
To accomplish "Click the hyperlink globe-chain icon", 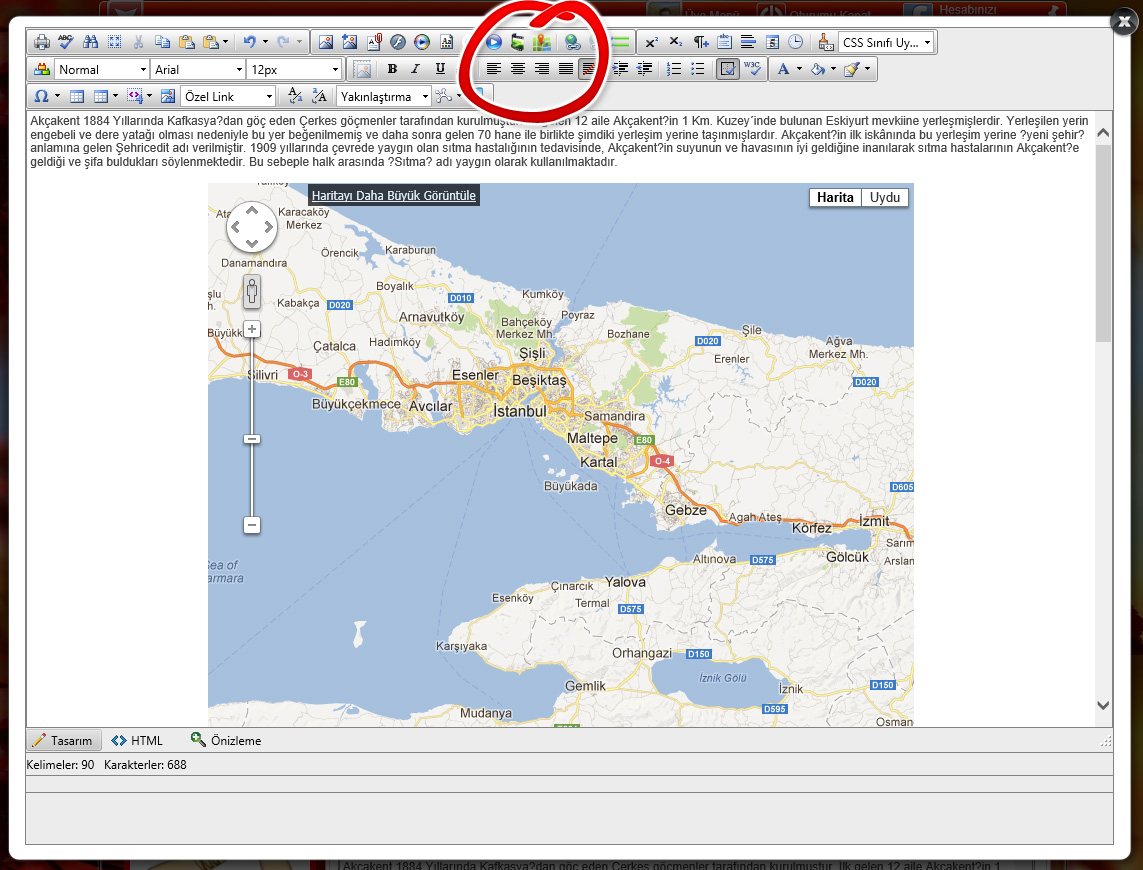I will (573, 42).
